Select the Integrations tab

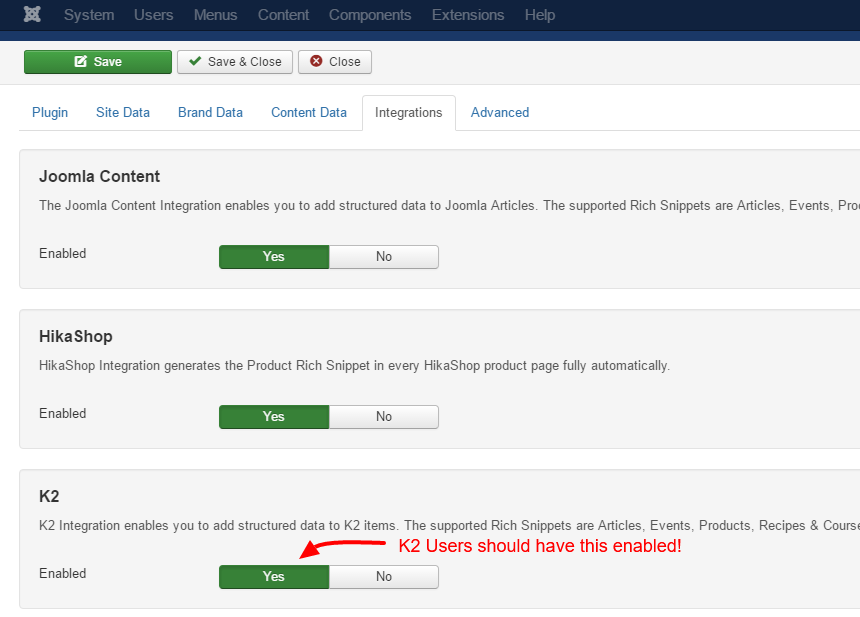pos(409,112)
